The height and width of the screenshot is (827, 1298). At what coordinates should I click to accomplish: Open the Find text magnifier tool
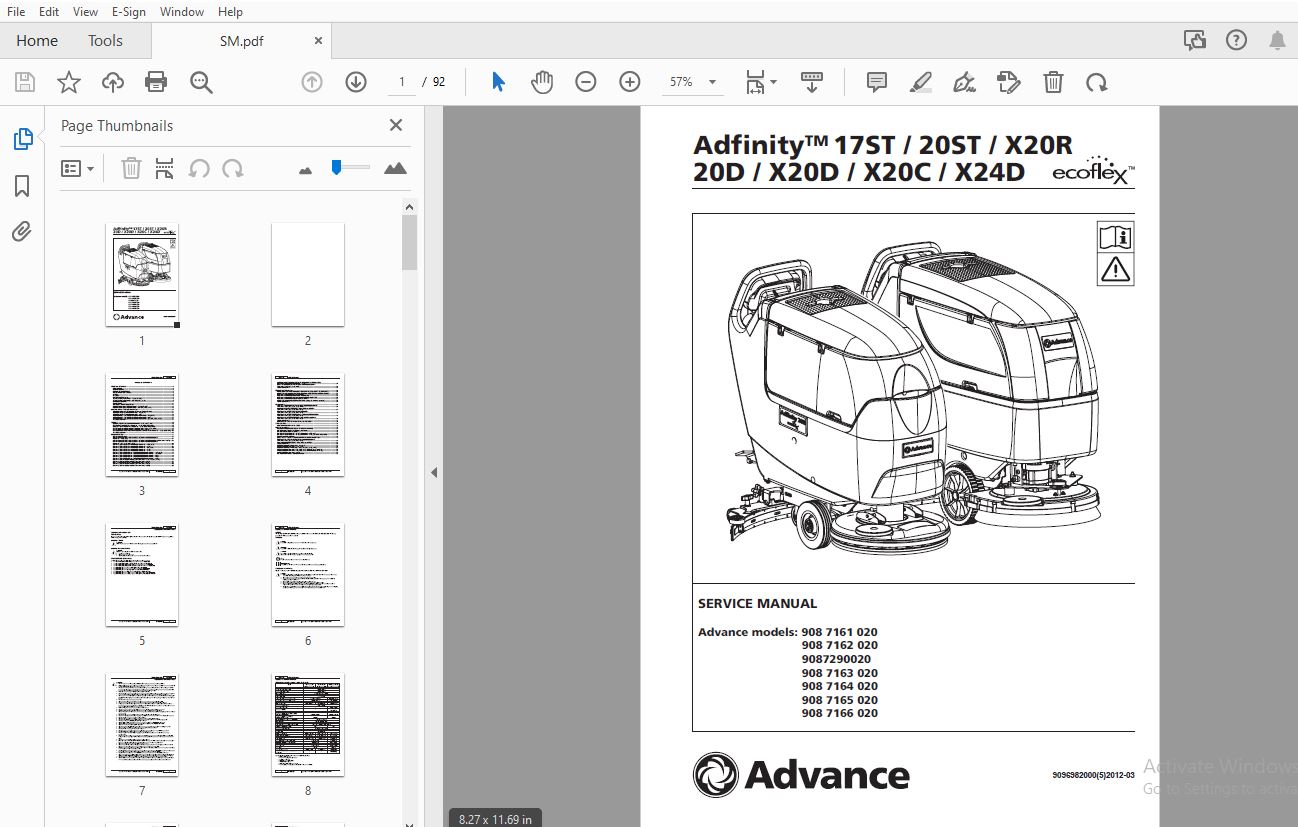201,82
